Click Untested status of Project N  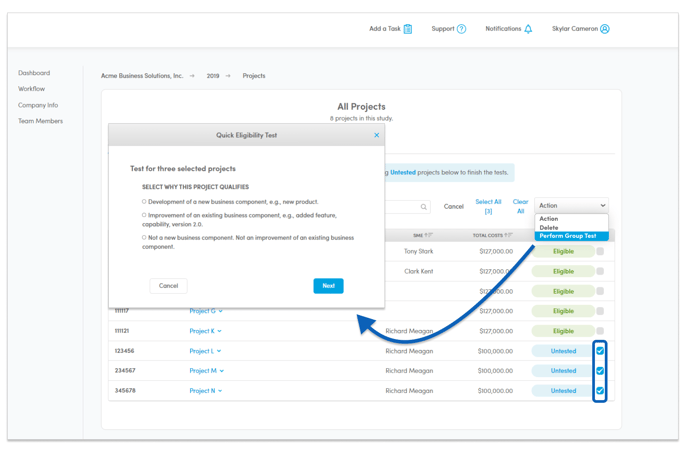click(563, 391)
